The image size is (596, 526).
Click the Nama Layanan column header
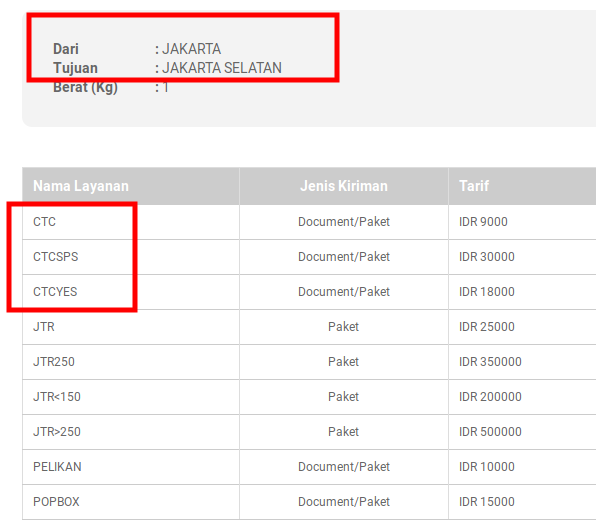(81, 186)
